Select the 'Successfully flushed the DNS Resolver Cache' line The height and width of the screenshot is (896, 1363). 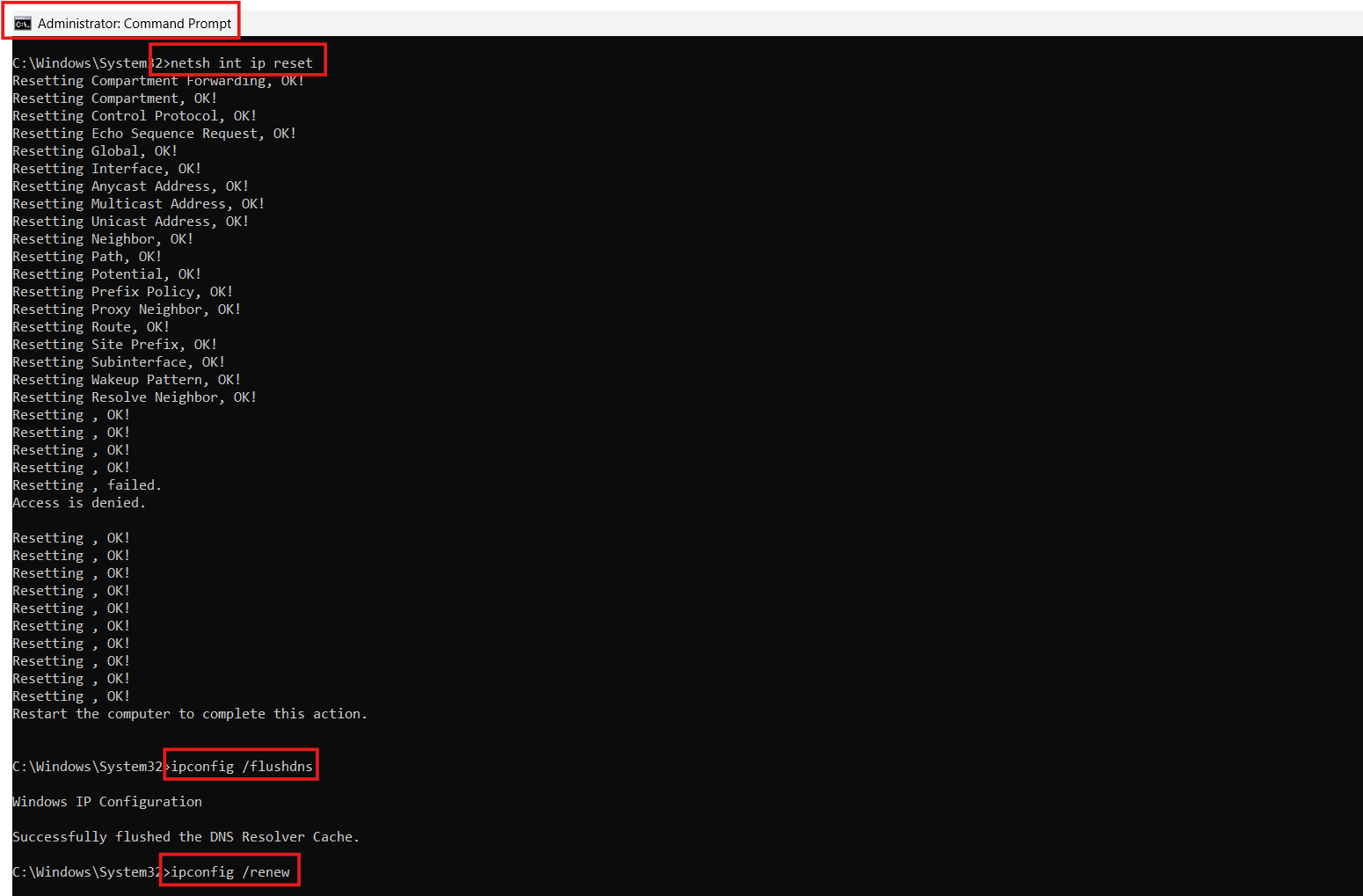(184, 836)
